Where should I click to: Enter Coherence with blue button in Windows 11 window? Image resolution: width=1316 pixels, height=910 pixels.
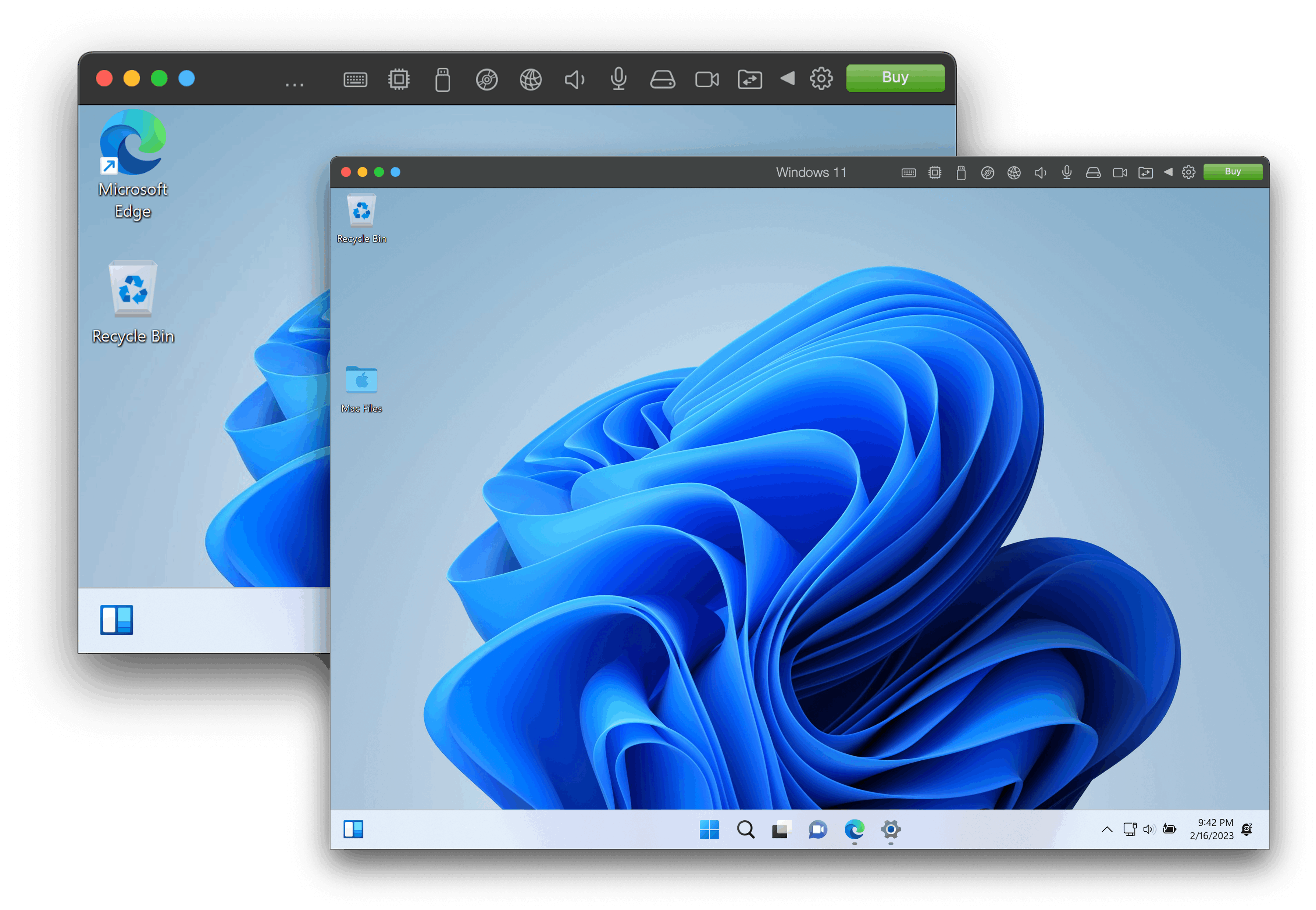(395, 172)
